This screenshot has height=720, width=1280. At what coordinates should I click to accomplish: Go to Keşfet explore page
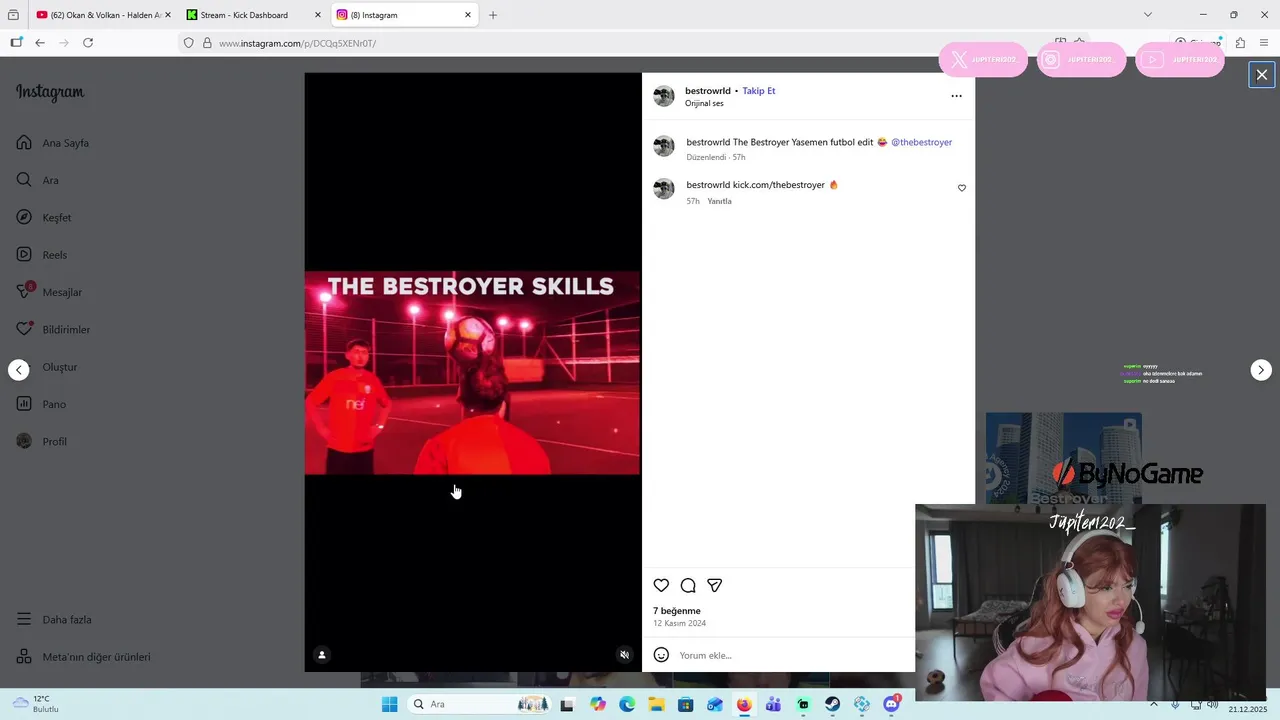44,218
